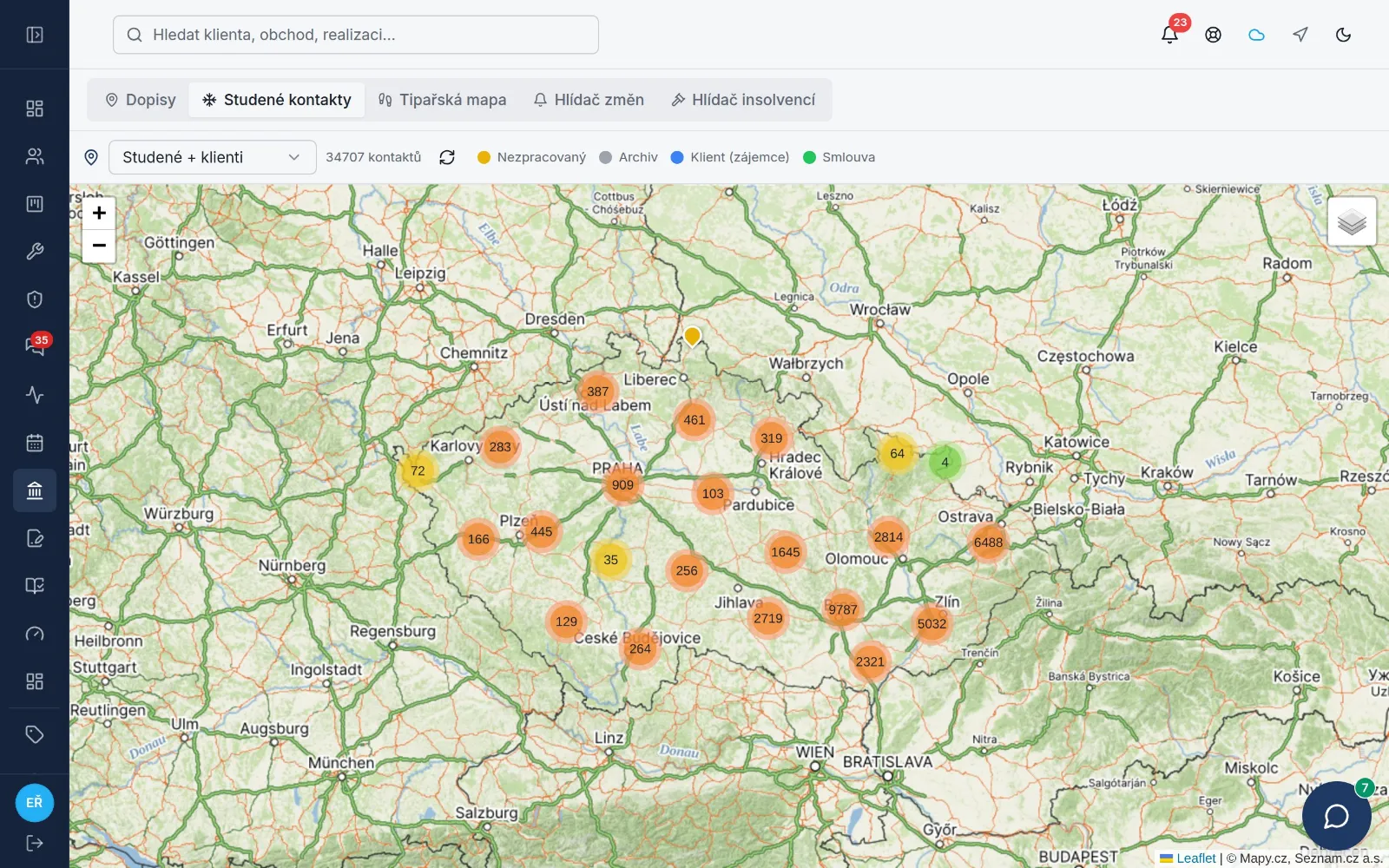The image size is (1389, 868).
Task: Open the map layers selector
Action: [x=1352, y=221]
